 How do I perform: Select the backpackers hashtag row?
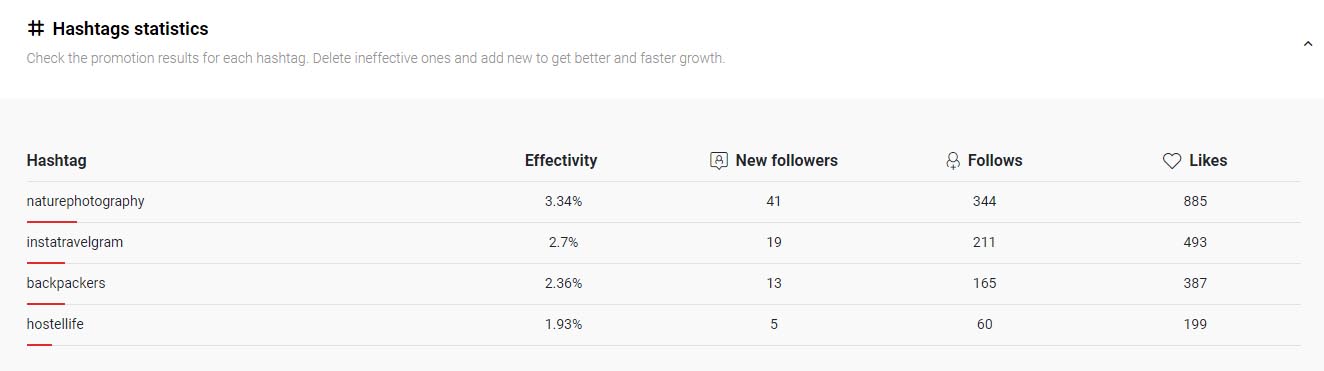tap(663, 283)
